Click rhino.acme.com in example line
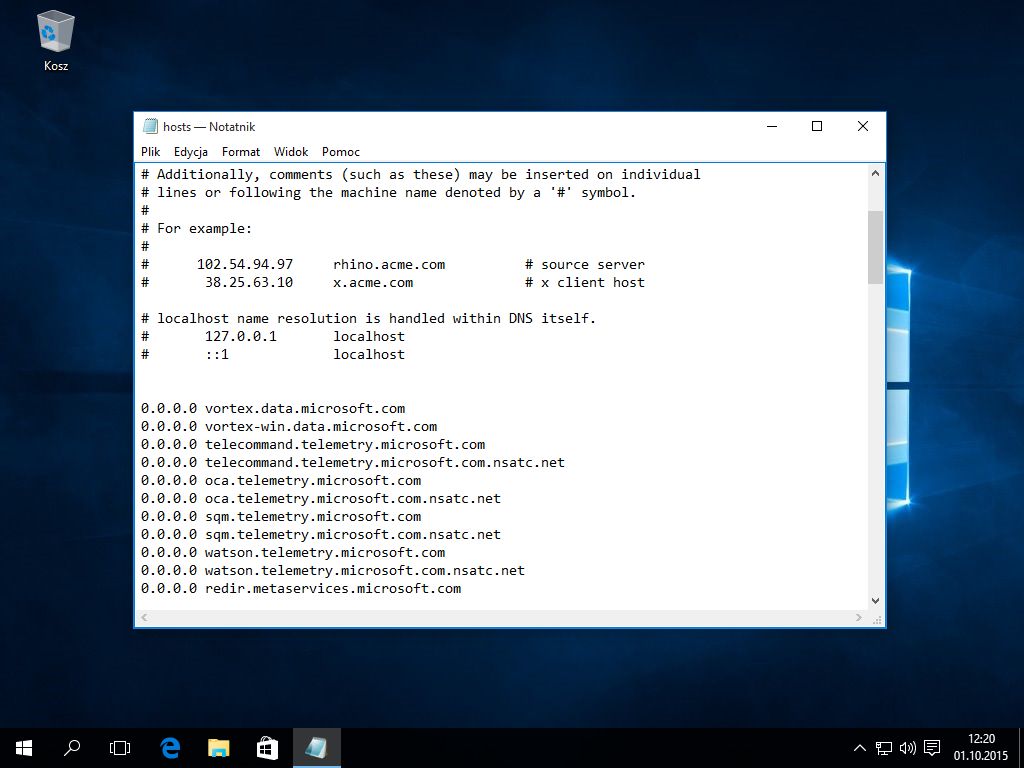 tap(389, 264)
